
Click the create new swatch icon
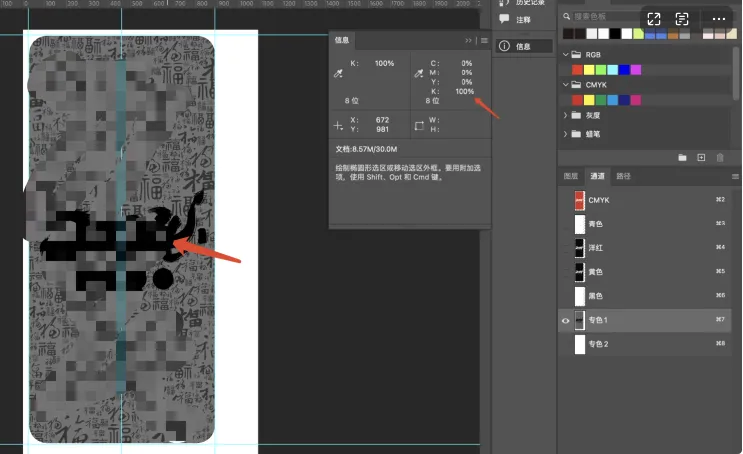pyautogui.click(x=701, y=158)
